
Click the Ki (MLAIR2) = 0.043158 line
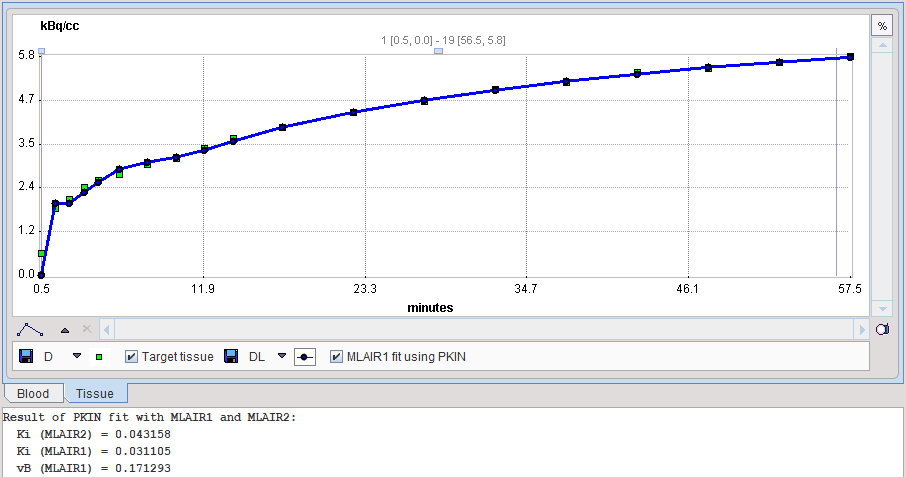click(x=94, y=434)
